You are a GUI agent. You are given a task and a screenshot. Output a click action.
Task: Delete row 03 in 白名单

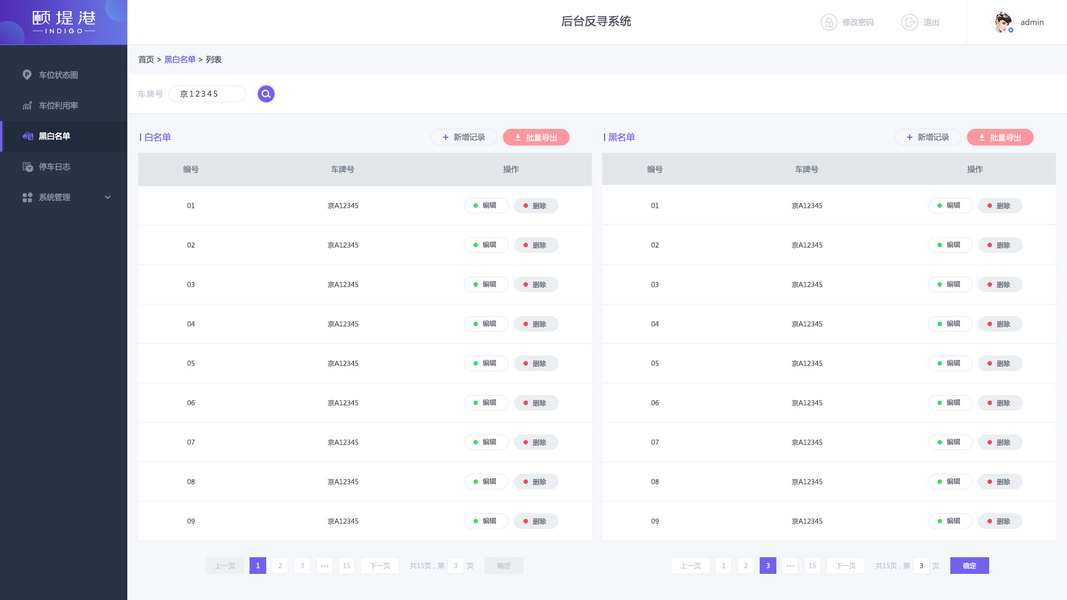click(x=536, y=284)
